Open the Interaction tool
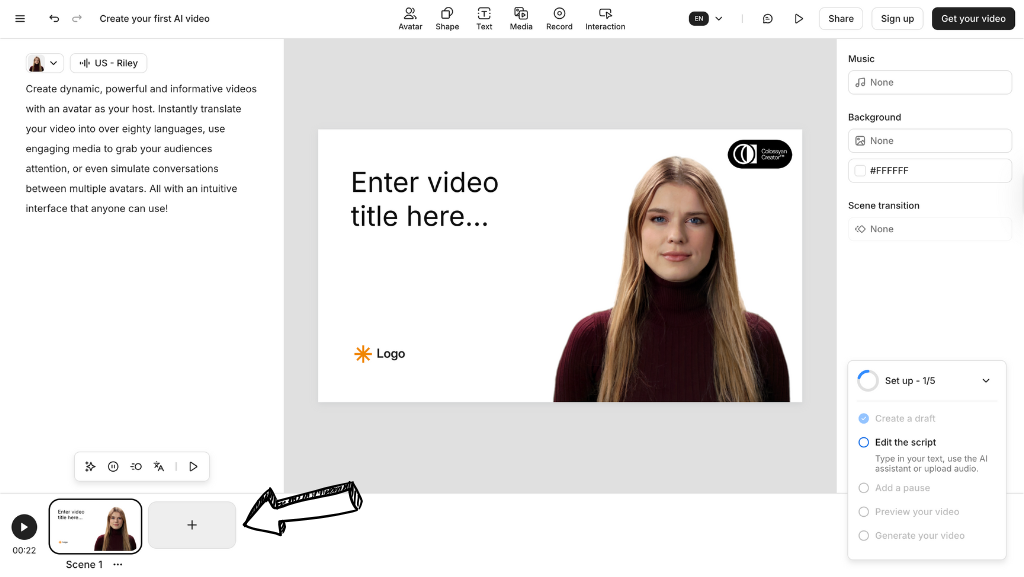The image size is (1024, 577). click(x=605, y=18)
